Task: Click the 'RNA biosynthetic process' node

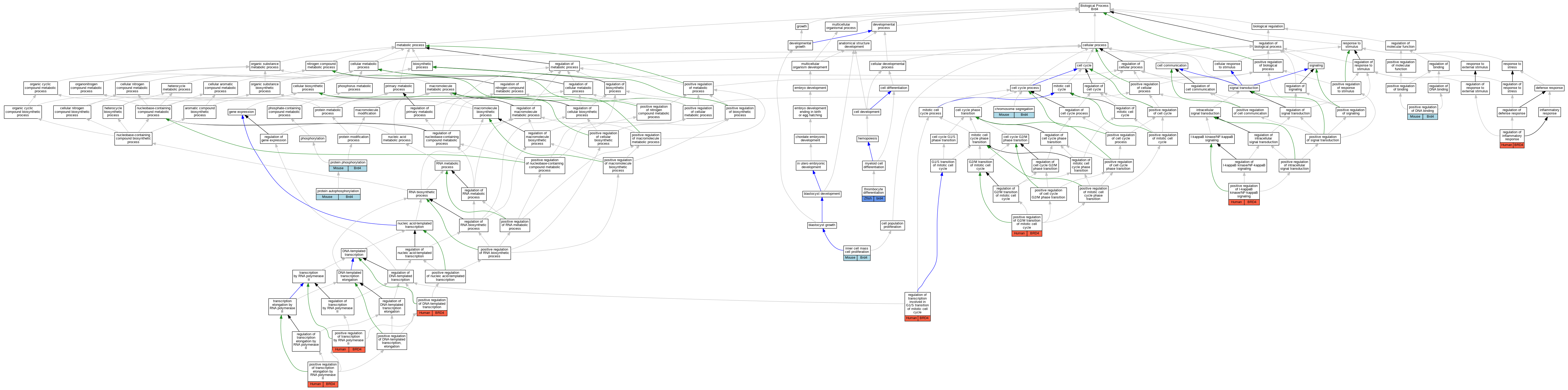Action: click(x=422, y=194)
